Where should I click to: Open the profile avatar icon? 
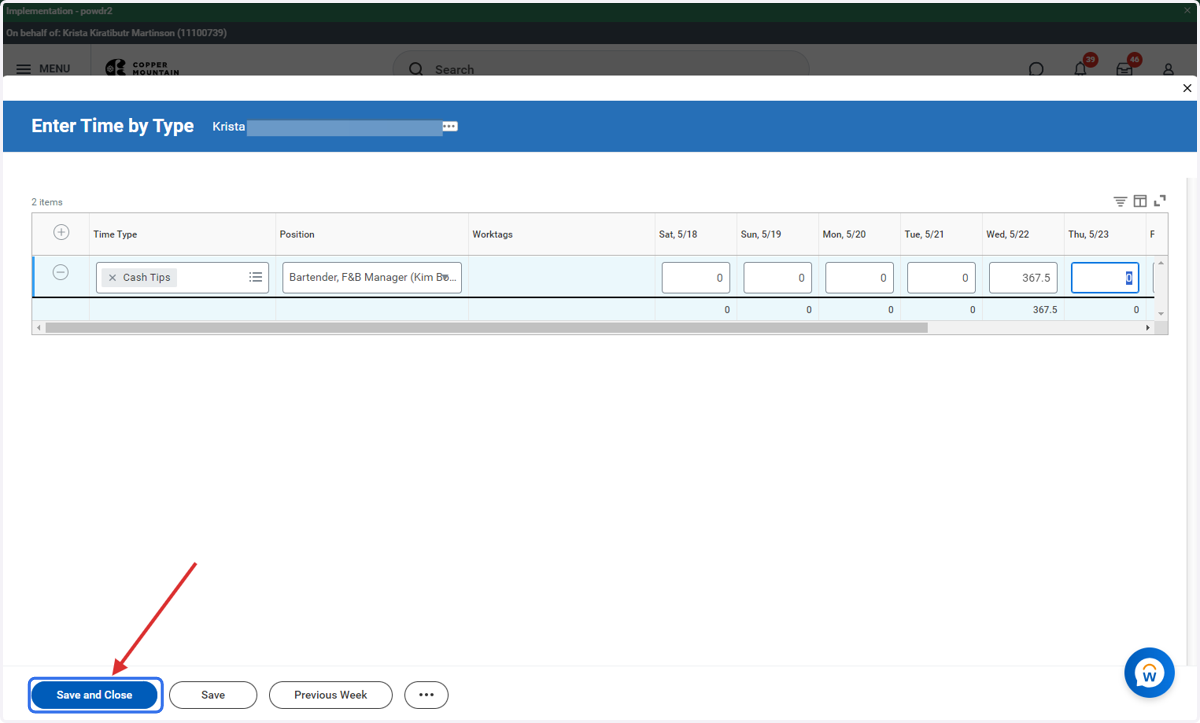1168,69
